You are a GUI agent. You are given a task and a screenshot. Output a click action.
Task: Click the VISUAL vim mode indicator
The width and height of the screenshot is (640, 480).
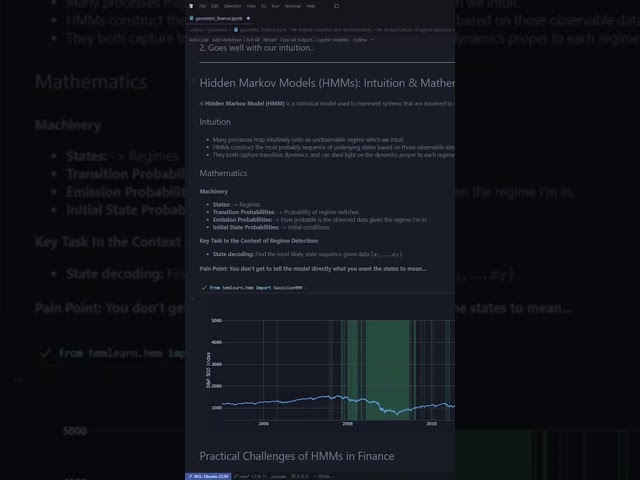pos(324,476)
